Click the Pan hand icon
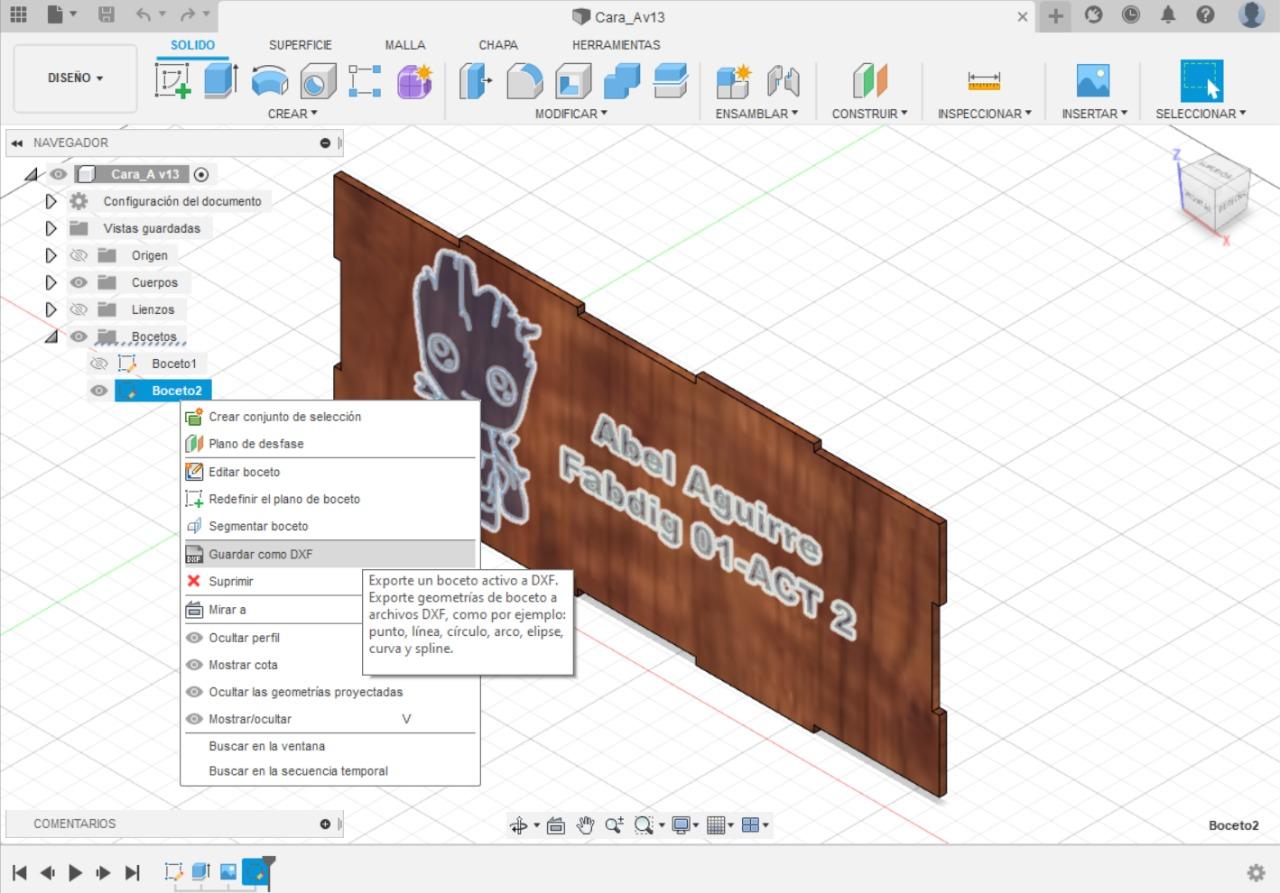 coord(585,825)
